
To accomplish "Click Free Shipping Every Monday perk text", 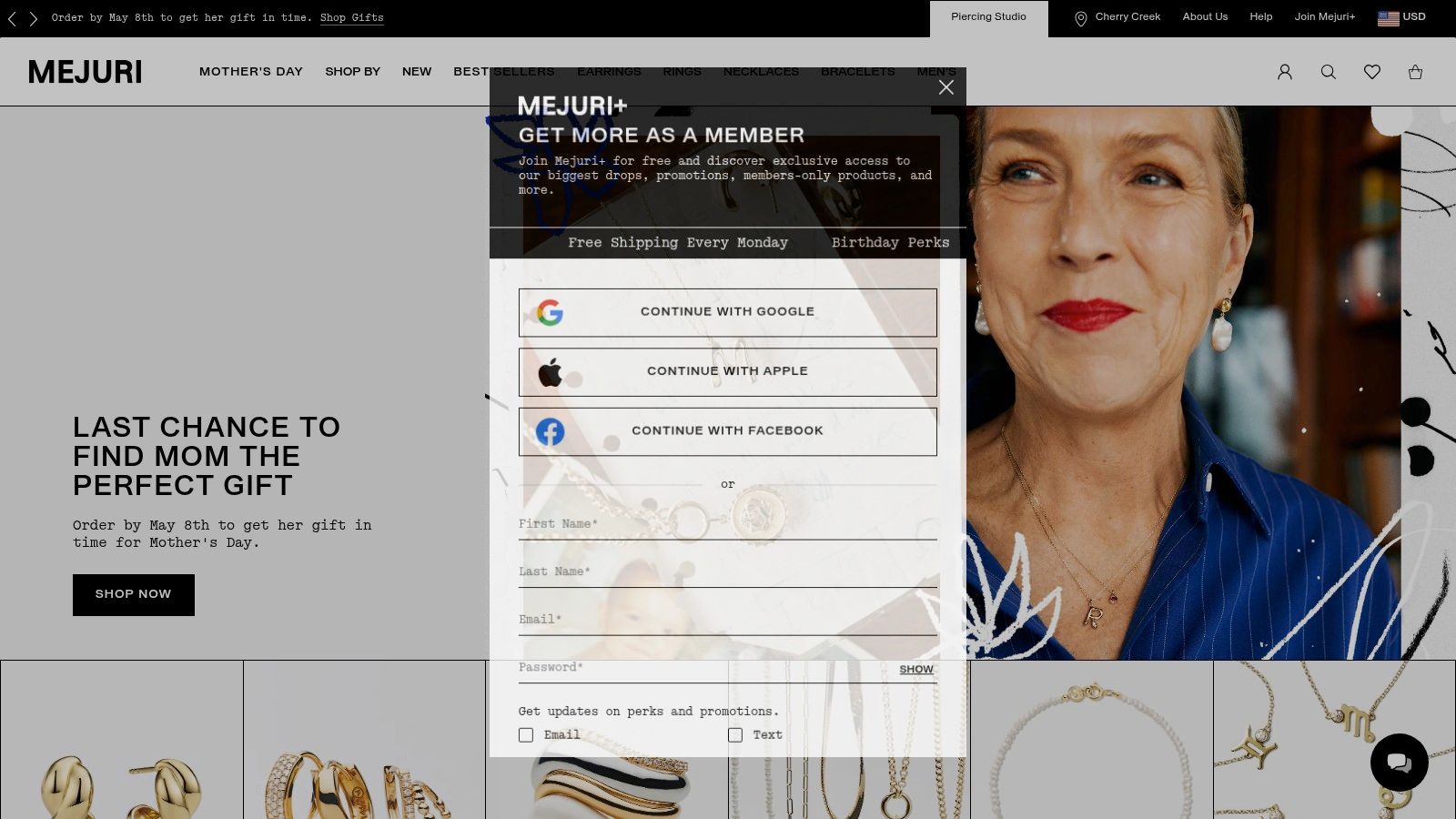I will 678,243.
